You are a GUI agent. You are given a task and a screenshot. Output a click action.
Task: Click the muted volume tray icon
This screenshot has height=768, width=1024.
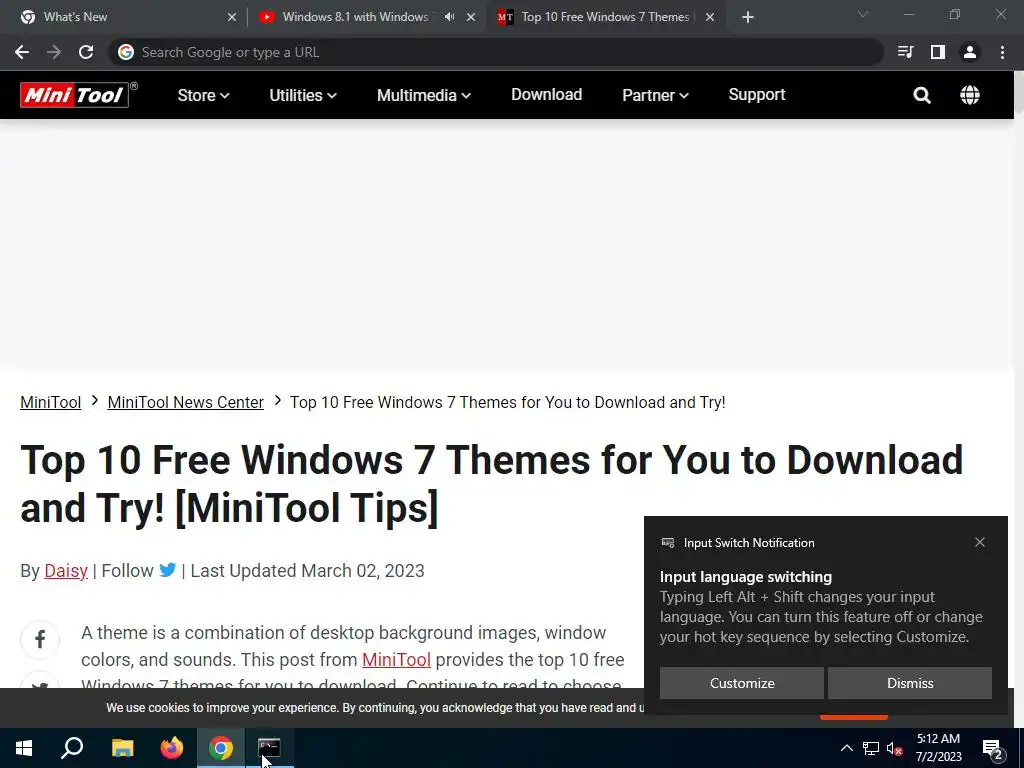tap(895, 748)
